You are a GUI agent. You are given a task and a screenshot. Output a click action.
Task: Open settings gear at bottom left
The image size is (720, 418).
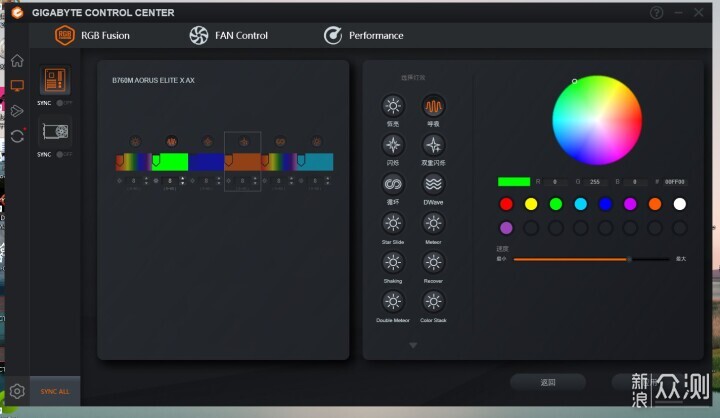click(x=17, y=391)
